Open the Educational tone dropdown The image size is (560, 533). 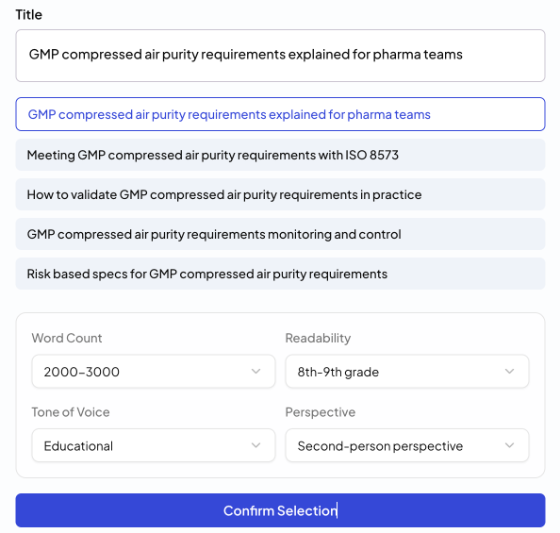pos(153,445)
